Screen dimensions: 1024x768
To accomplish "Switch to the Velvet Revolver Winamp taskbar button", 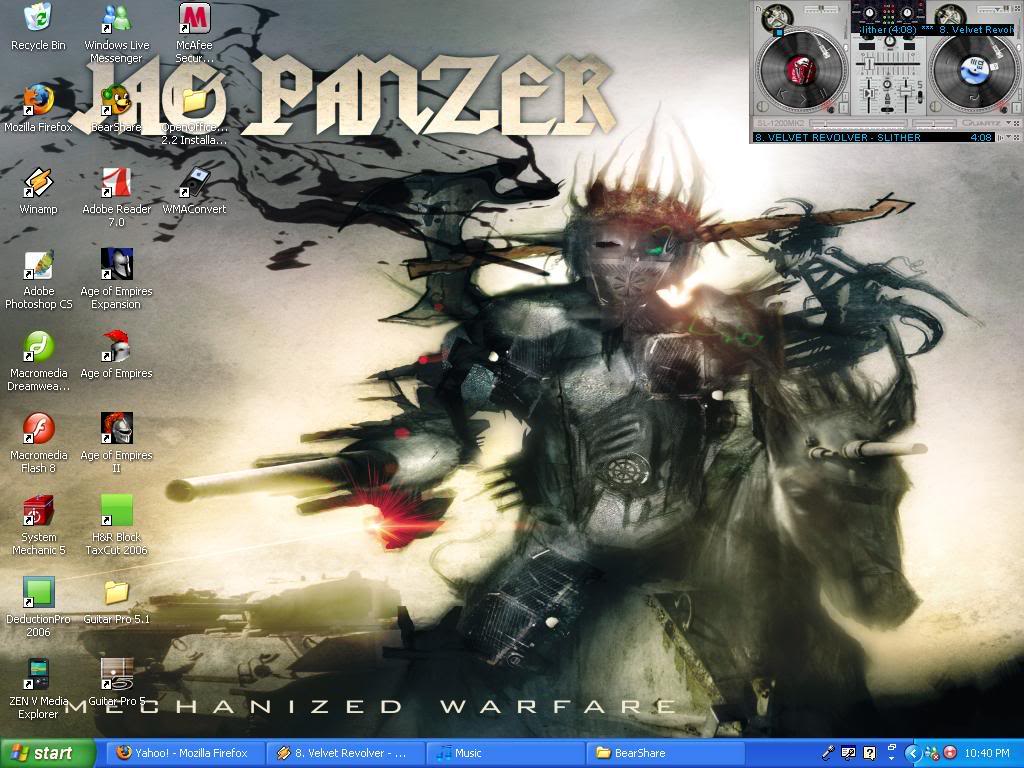I will 345,753.
